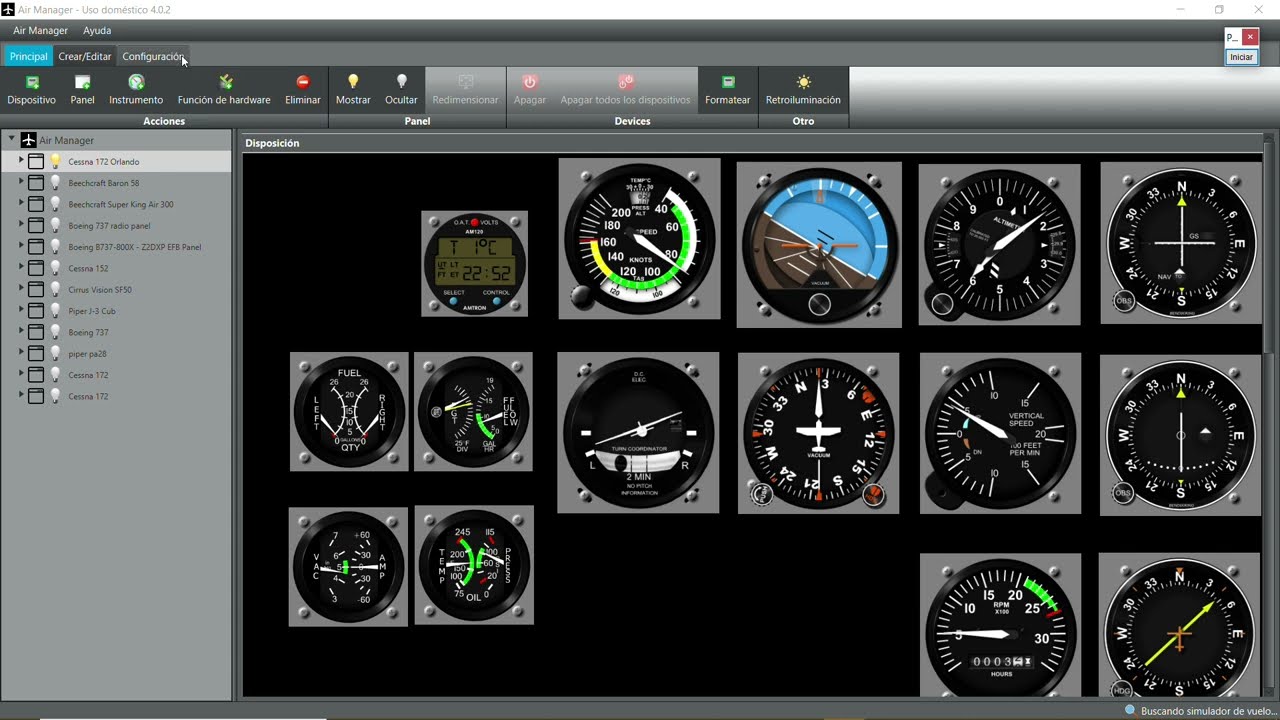The image size is (1280, 720).
Task: Click panel icon of Boeing B737-800X EFB Panel
Action: coord(36,247)
